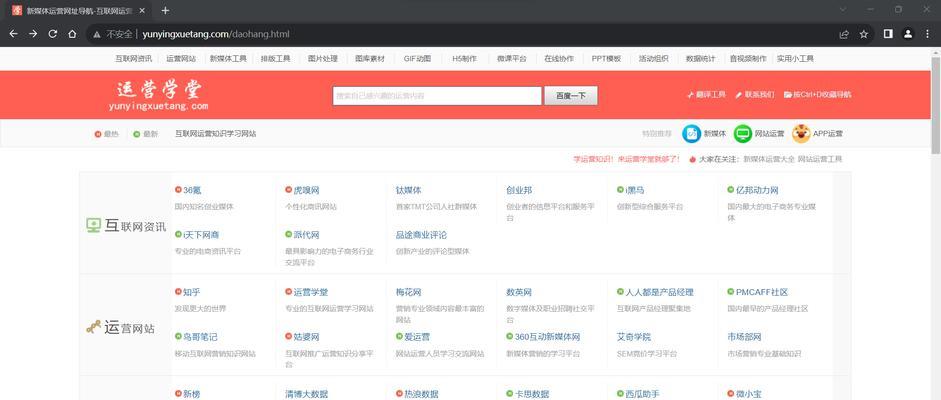Reload the page with the refresh icon

pyautogui.click(x=53, y=34)
